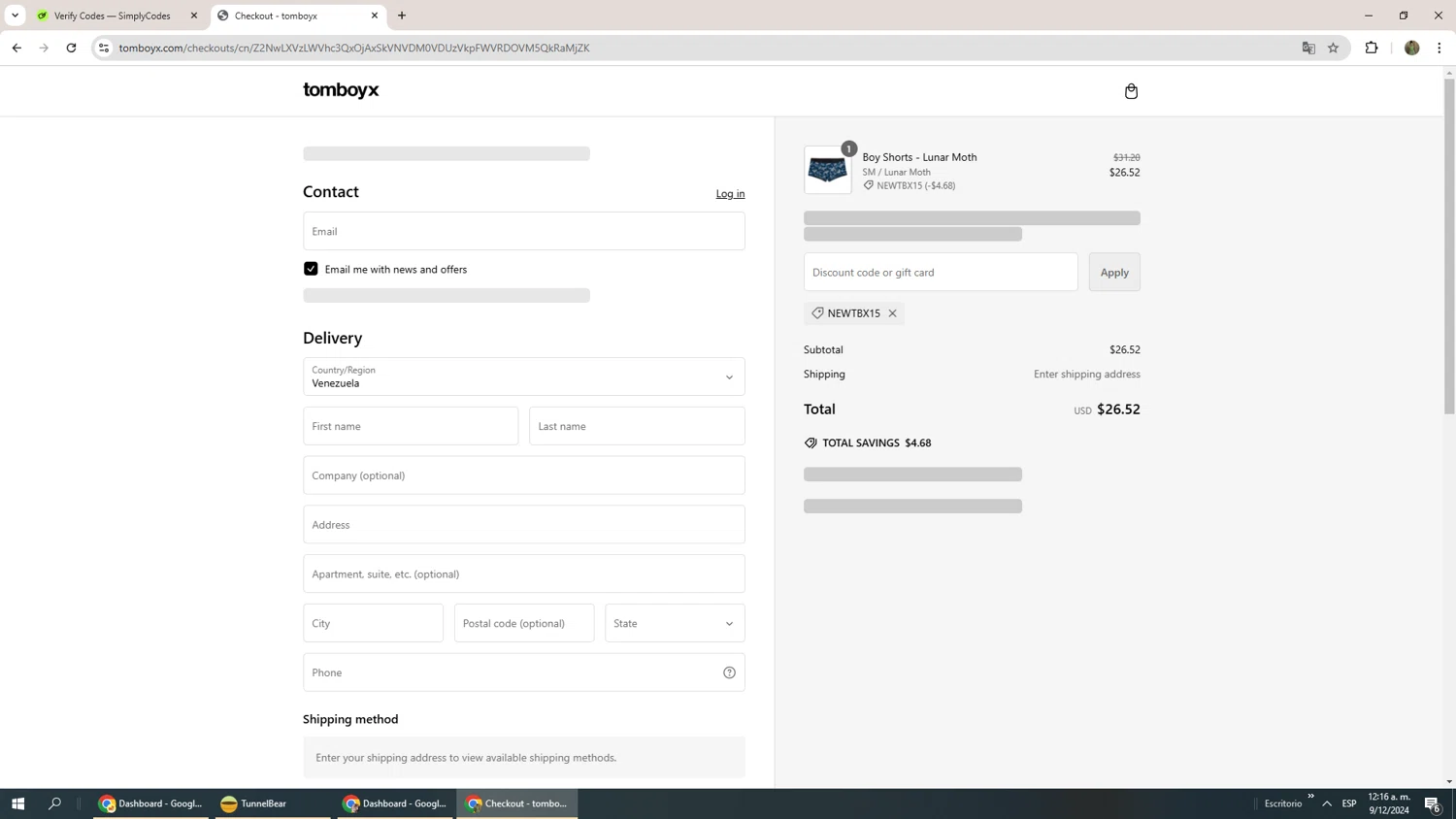Reload the checkout page
1456x819 pixels.
pos(71,48)
